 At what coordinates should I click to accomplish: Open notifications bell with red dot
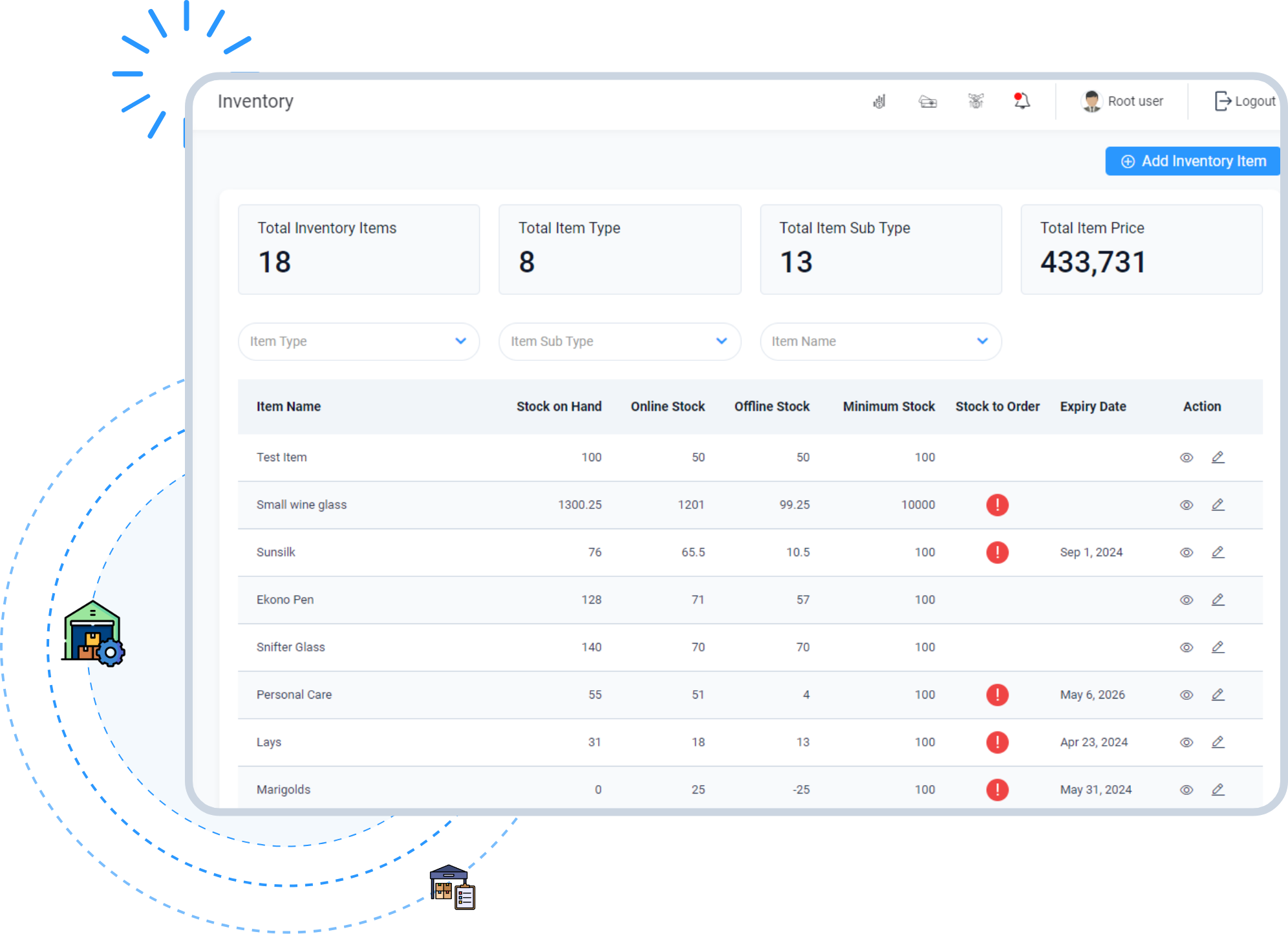point(1022,101)
